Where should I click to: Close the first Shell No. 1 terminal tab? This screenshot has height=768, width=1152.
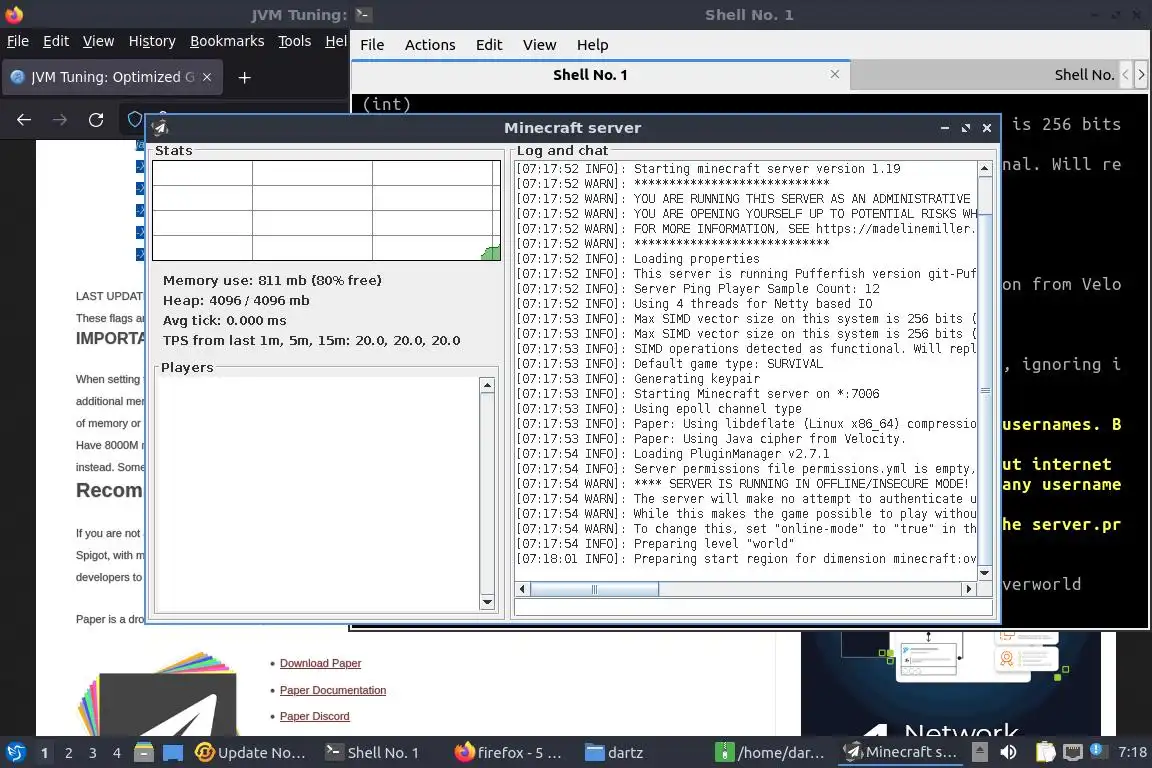[x=835, y=74]
